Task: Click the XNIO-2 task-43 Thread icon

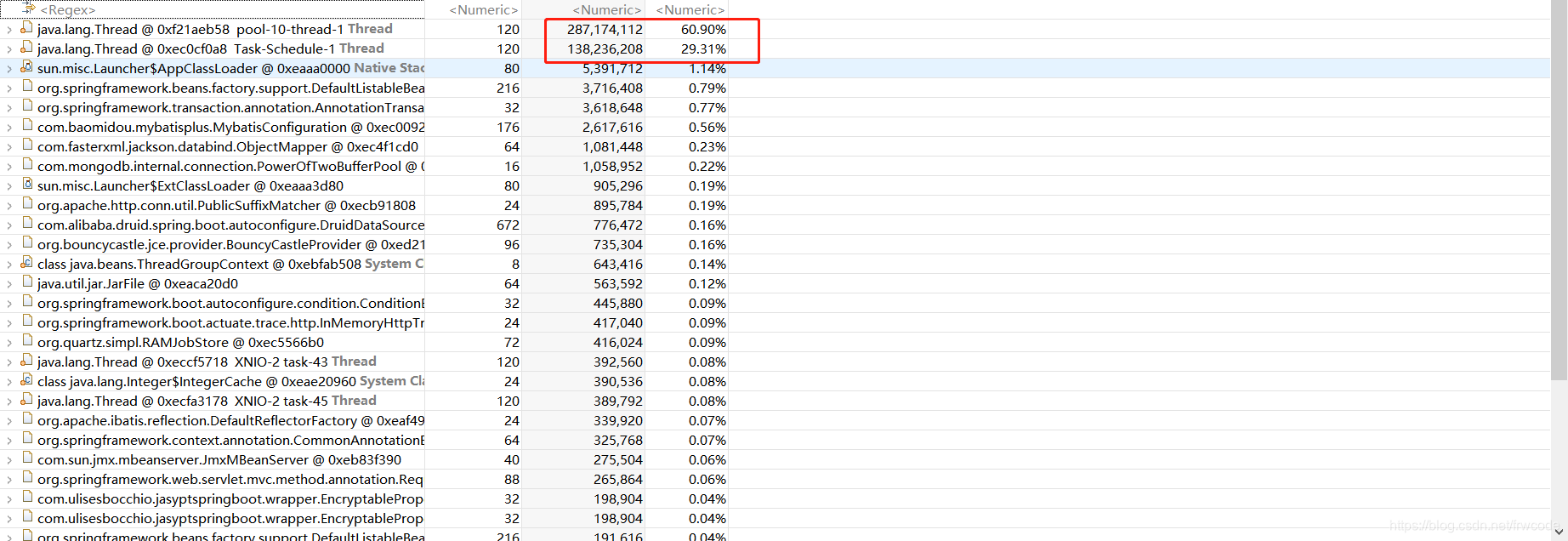Action: 26,361
